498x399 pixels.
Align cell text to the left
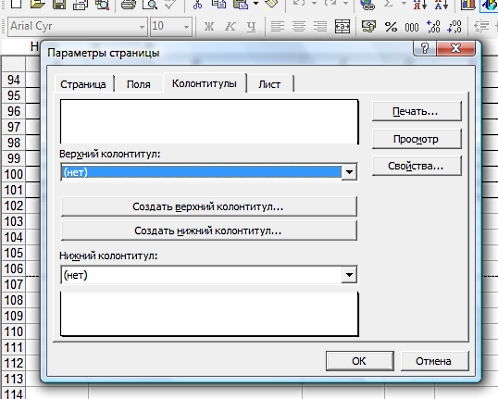277,26
